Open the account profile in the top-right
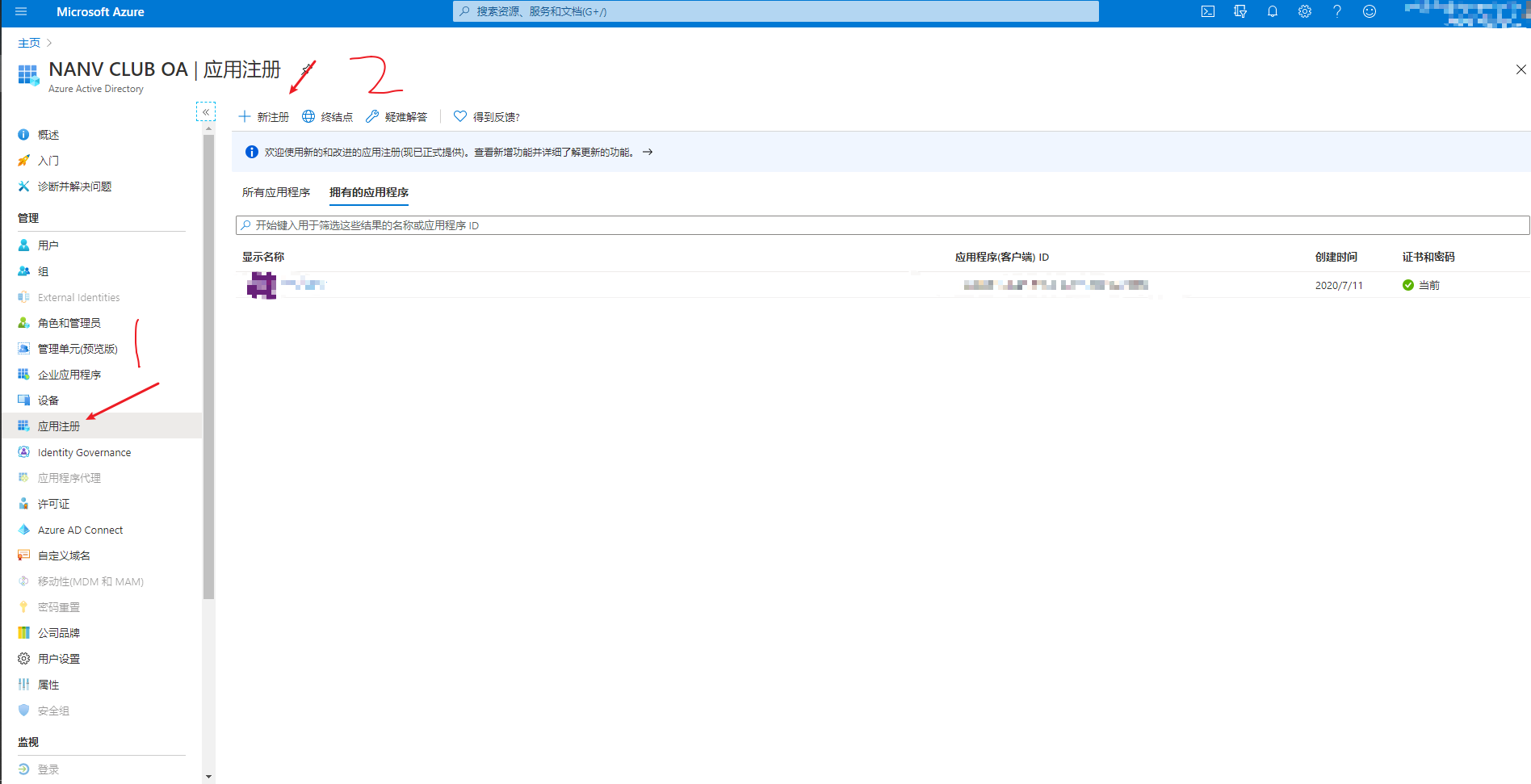 click(x=1466, y=12)
